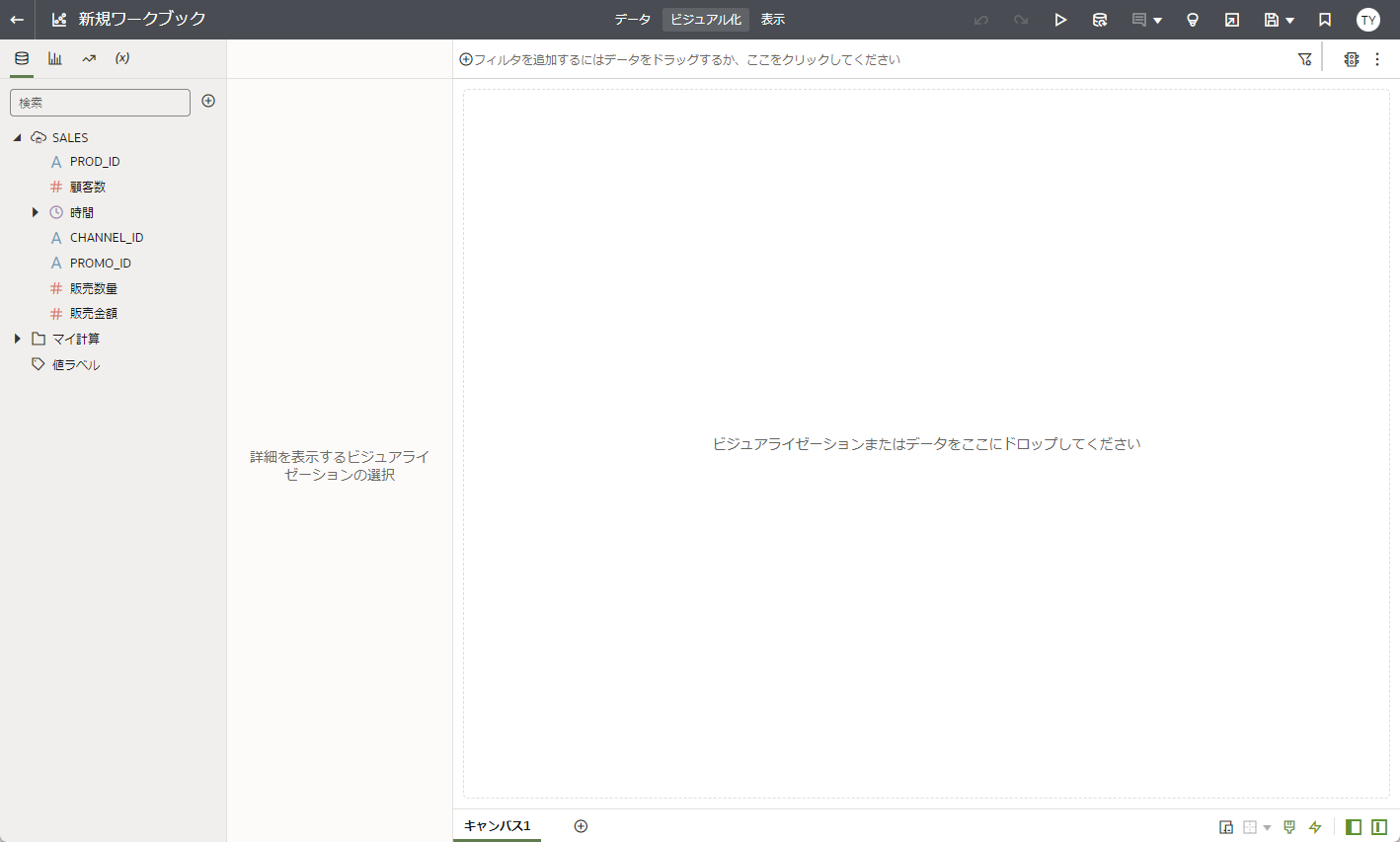This screenshot has height=842, width=1400.
Task: Click the Redo icon in the header
Action: pos(1021,20)
